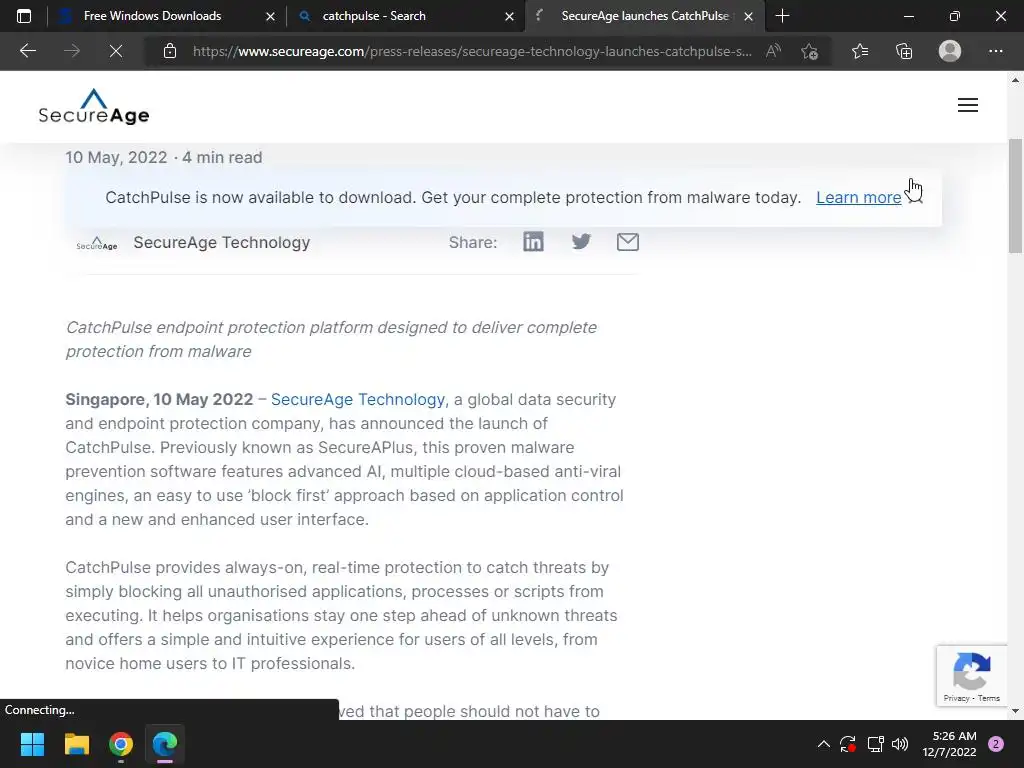The height and width of the screenshot is (768, 1024).
Task: Open File Explorer from taskbar
Action: [76, 744]
